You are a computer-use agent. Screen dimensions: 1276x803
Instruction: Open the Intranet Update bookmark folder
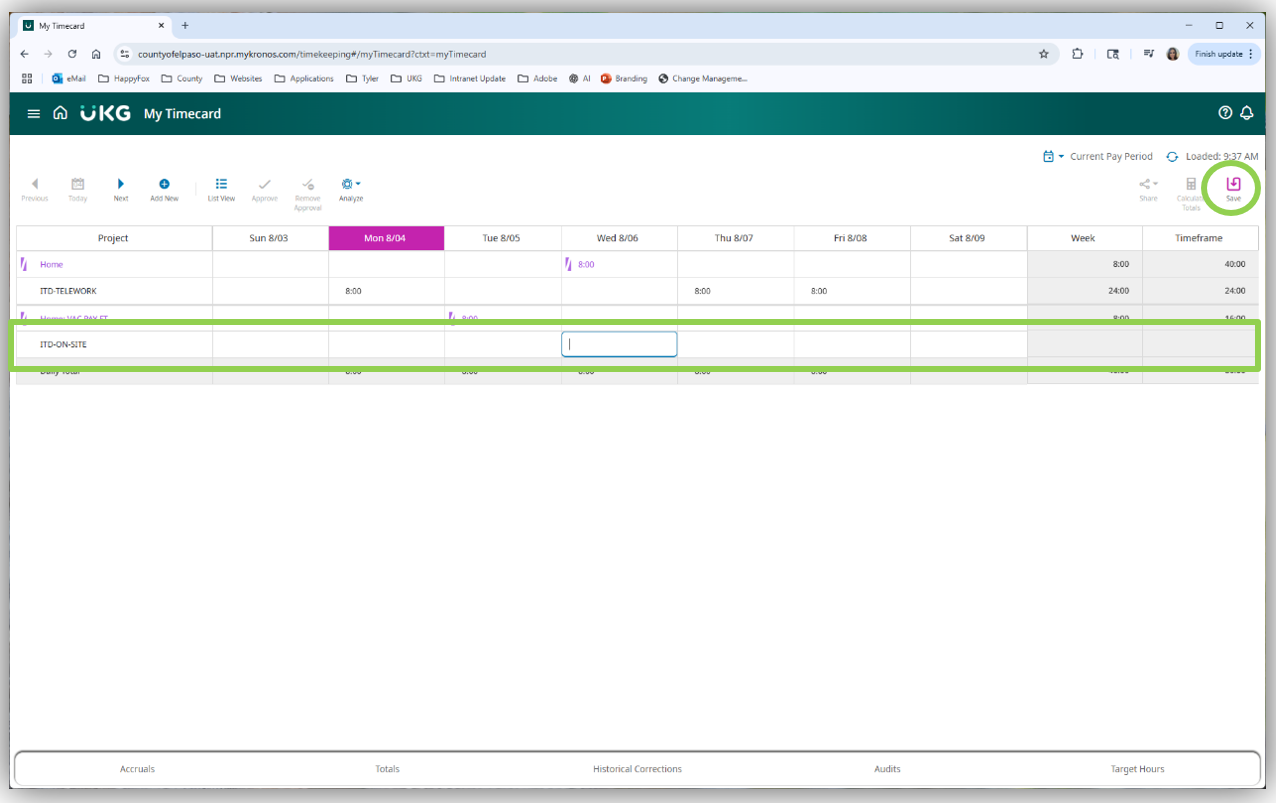pyautogui.click(x=470, y=78)
